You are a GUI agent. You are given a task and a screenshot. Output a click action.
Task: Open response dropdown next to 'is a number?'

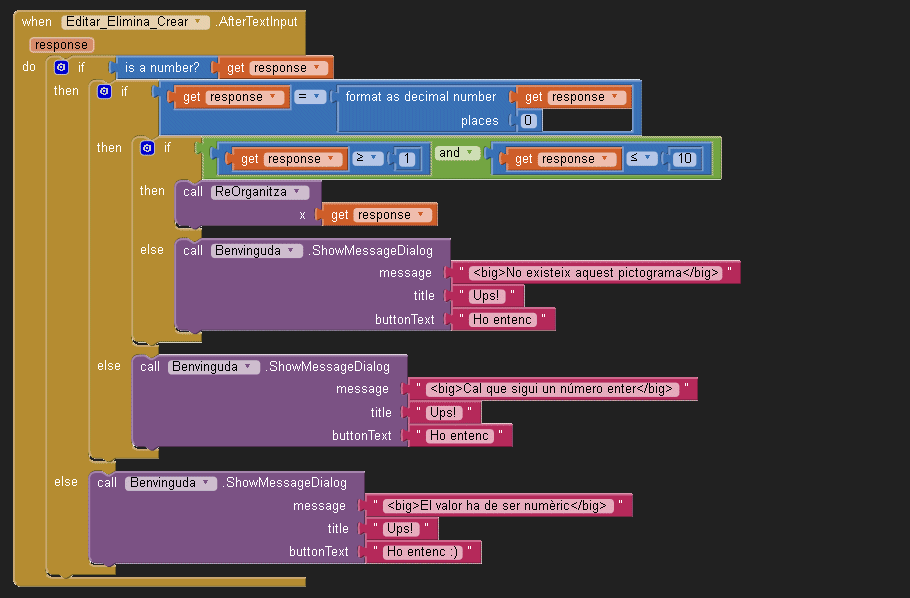[318, 68]
